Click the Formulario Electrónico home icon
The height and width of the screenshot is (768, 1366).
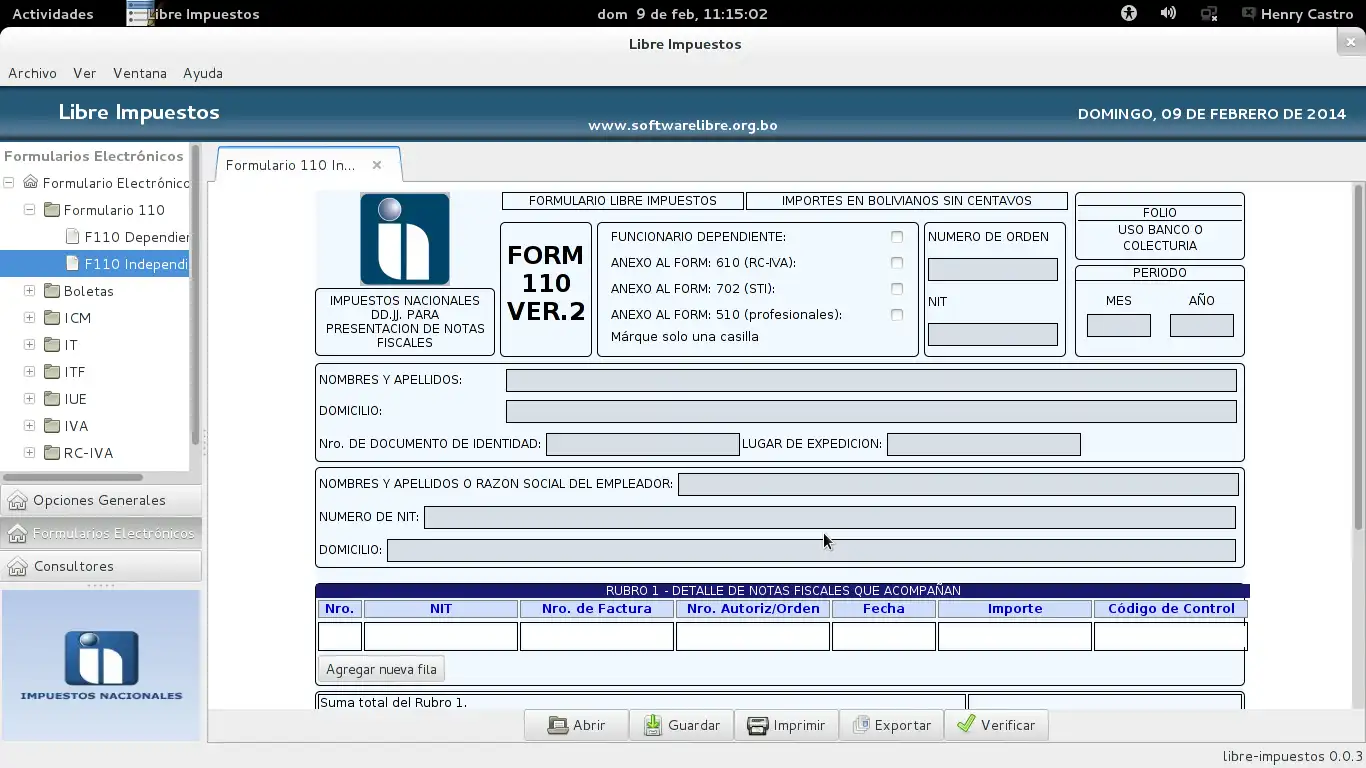31,183
